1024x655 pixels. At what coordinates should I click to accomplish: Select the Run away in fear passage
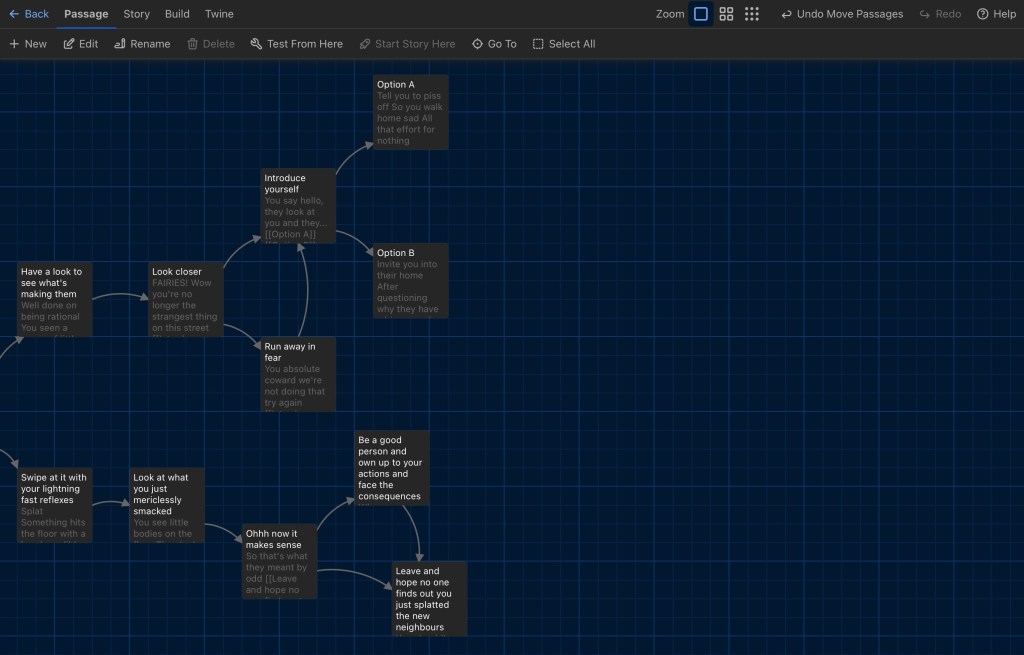[298, 374]
